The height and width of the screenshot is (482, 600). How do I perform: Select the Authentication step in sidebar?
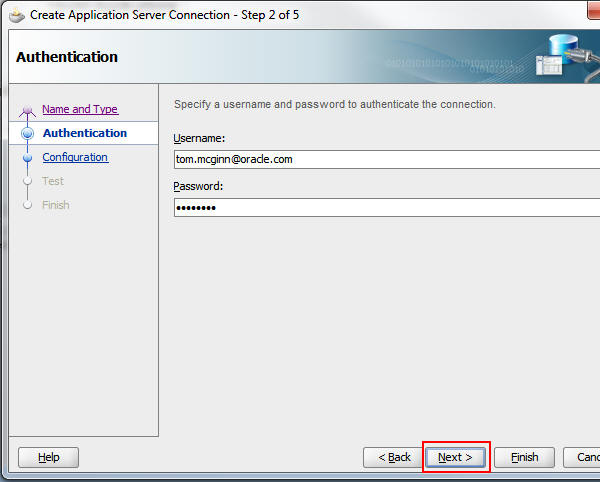85,133
